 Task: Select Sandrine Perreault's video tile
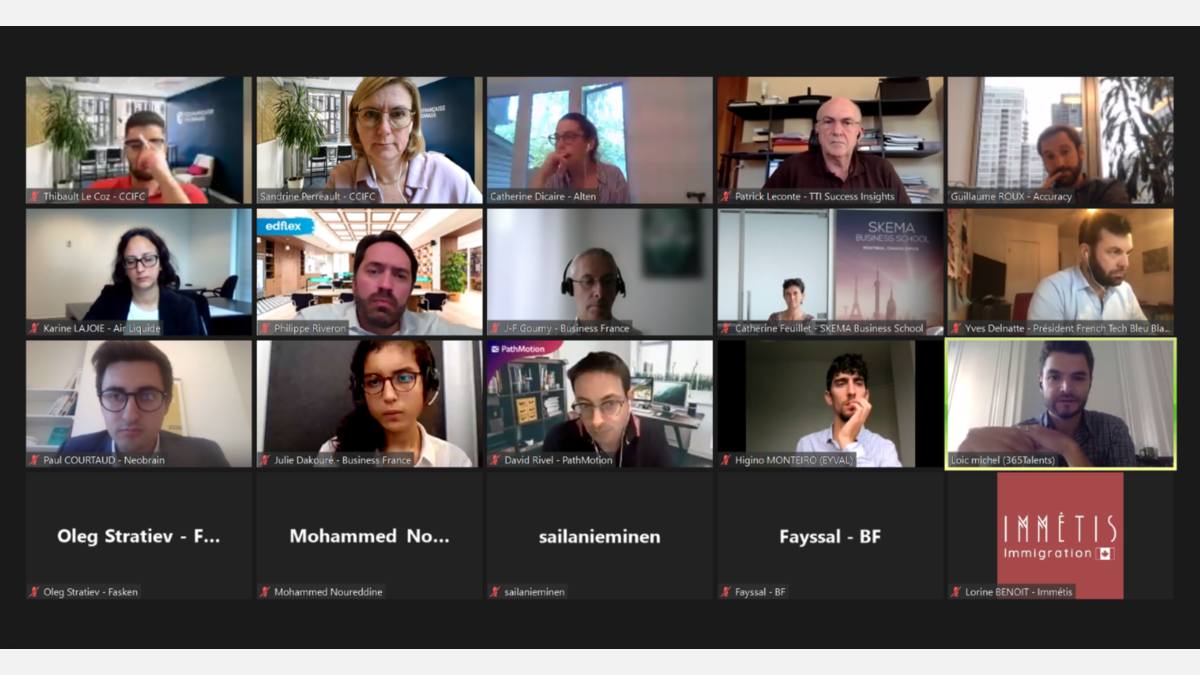[x=369, y=140]
